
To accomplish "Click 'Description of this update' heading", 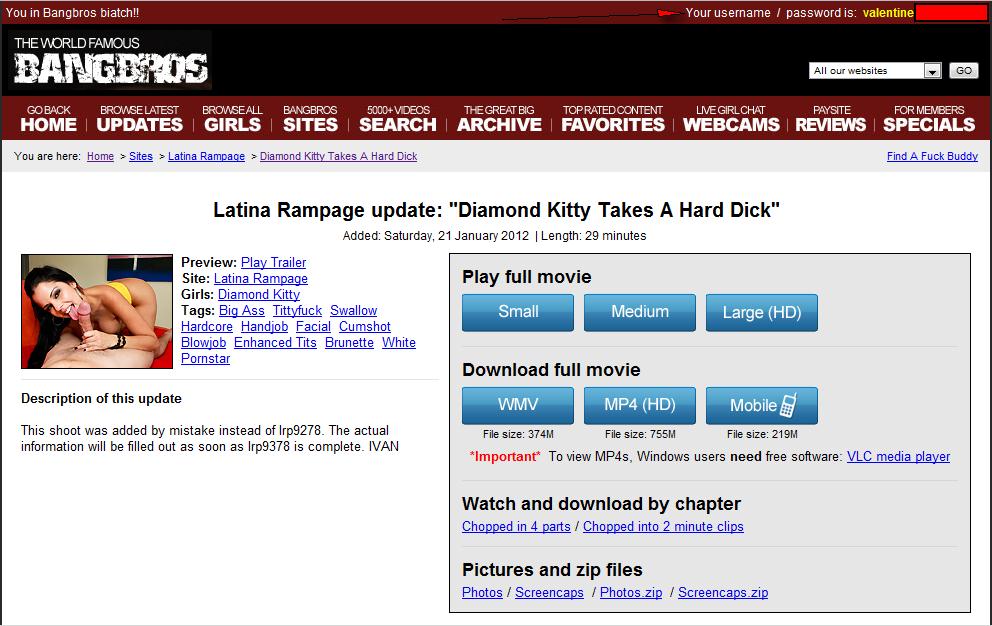I will [101, 398].
